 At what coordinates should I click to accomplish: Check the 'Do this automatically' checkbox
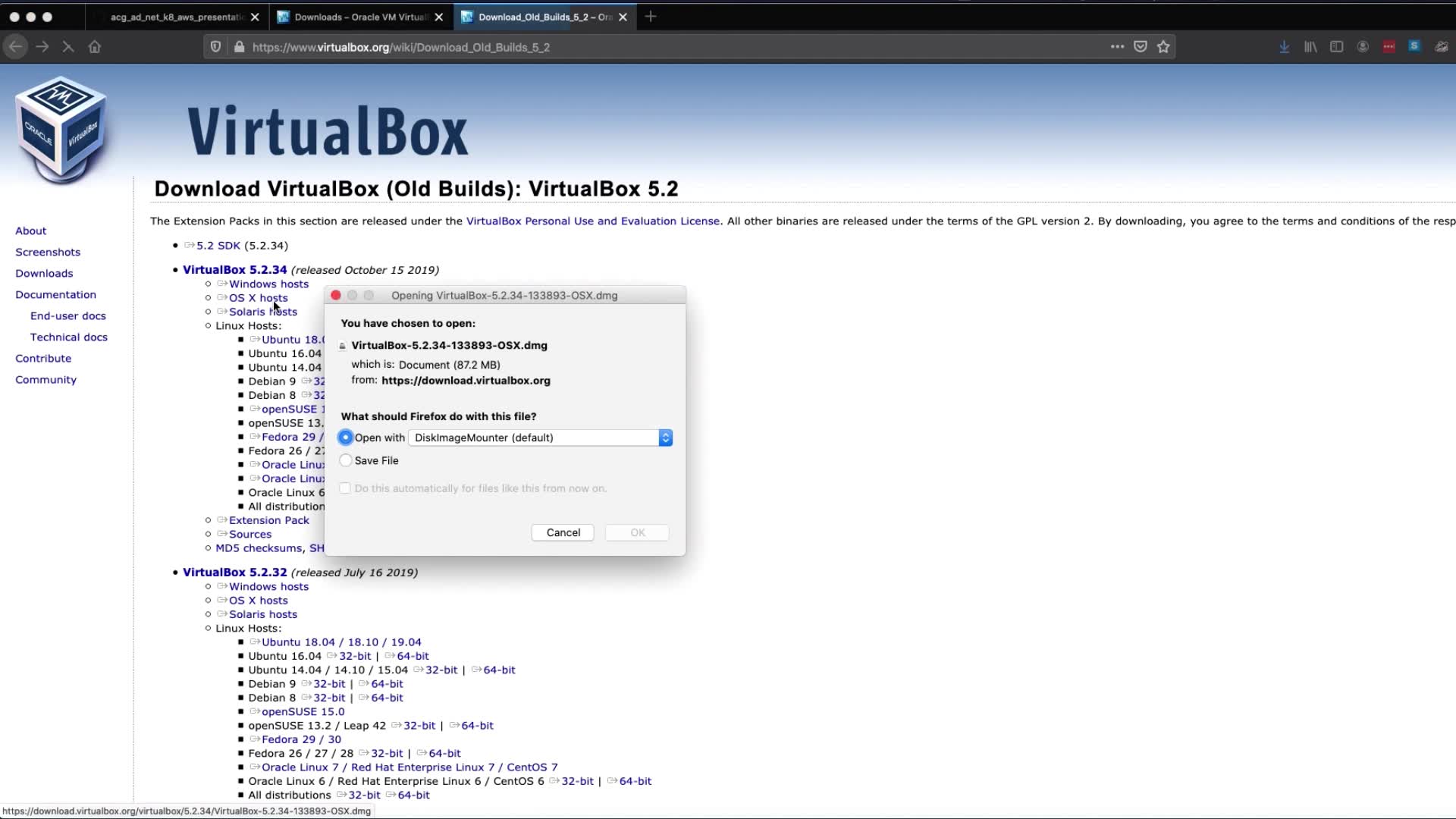(346, 488)
